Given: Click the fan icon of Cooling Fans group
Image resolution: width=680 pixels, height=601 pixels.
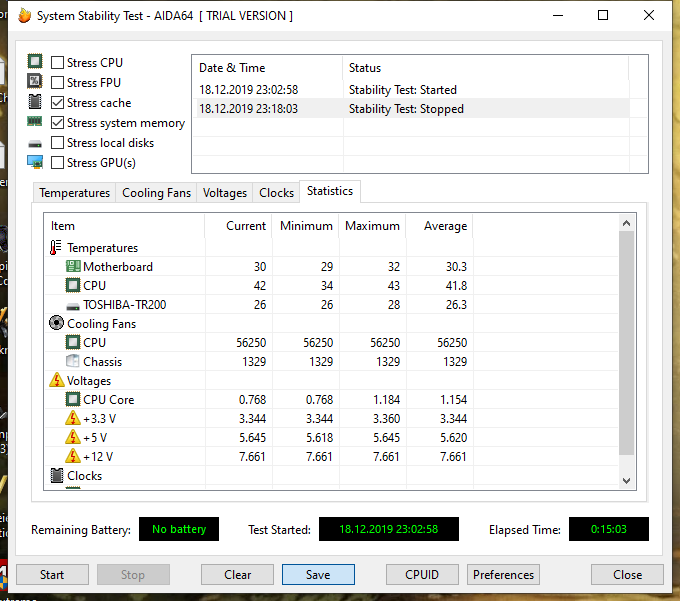Looking at the screenshot, I should point(56,323).
